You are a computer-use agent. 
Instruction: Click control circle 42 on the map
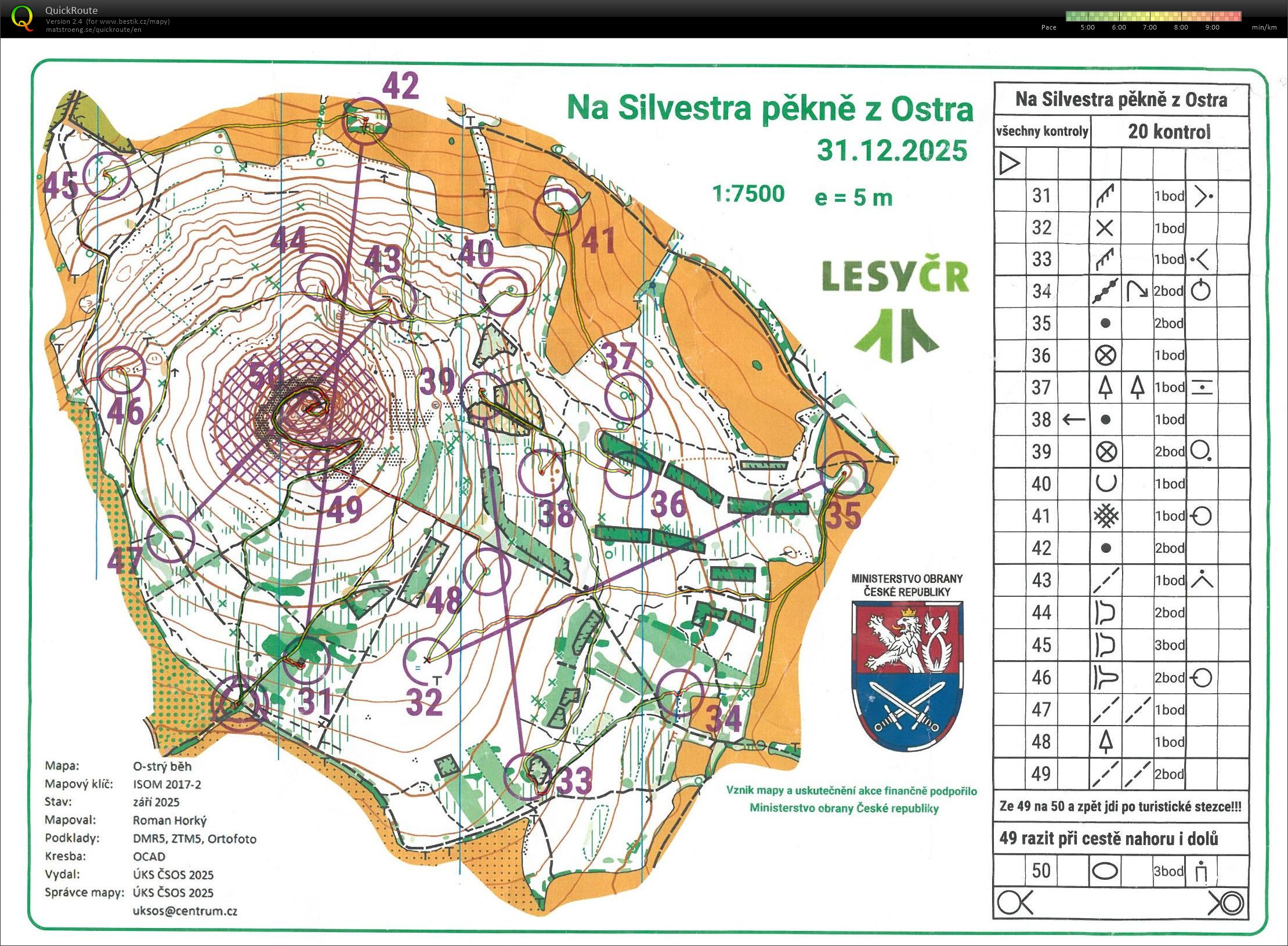[x=366, y=121]
